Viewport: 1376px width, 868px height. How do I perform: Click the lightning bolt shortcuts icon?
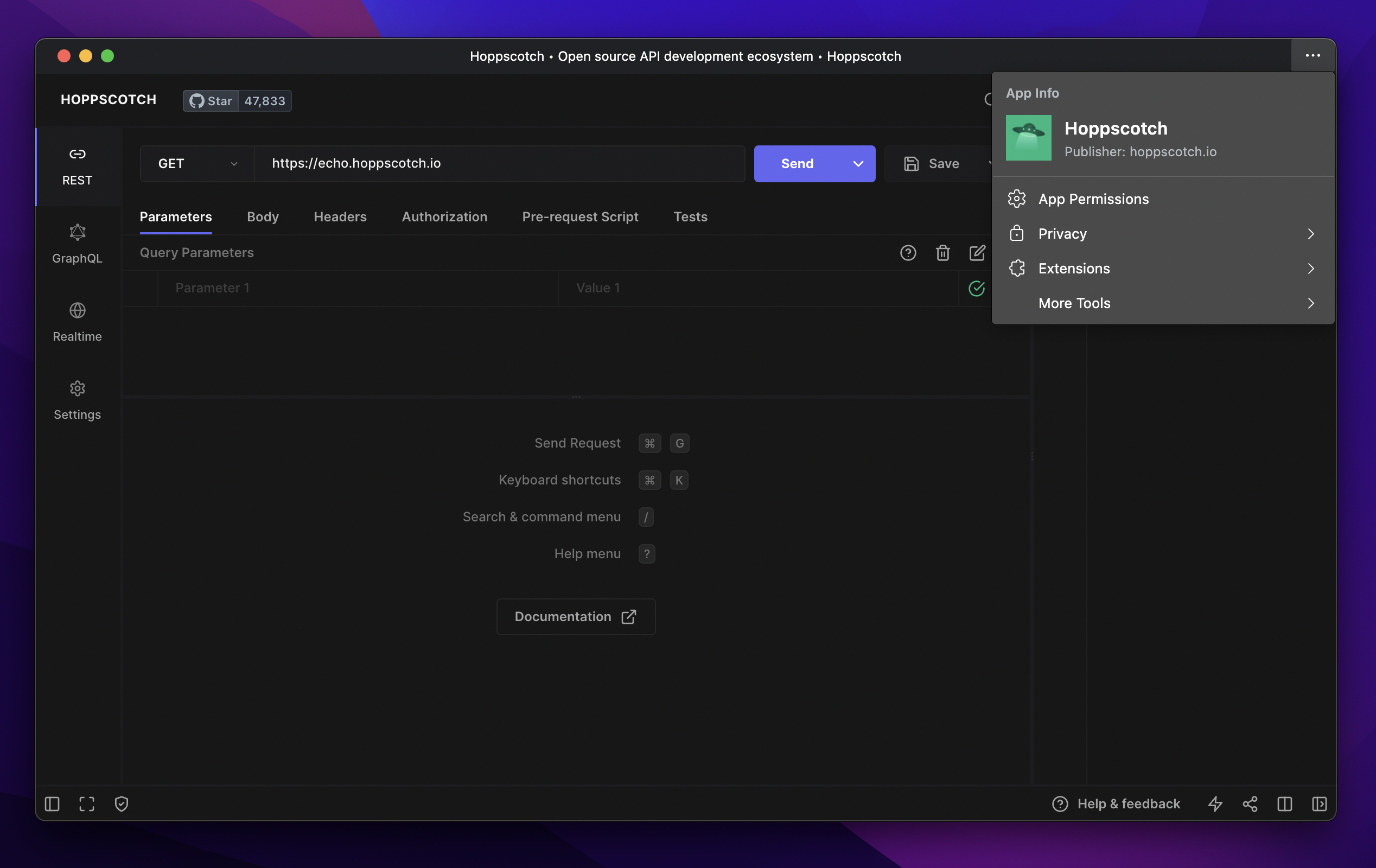pos(1215,803)
